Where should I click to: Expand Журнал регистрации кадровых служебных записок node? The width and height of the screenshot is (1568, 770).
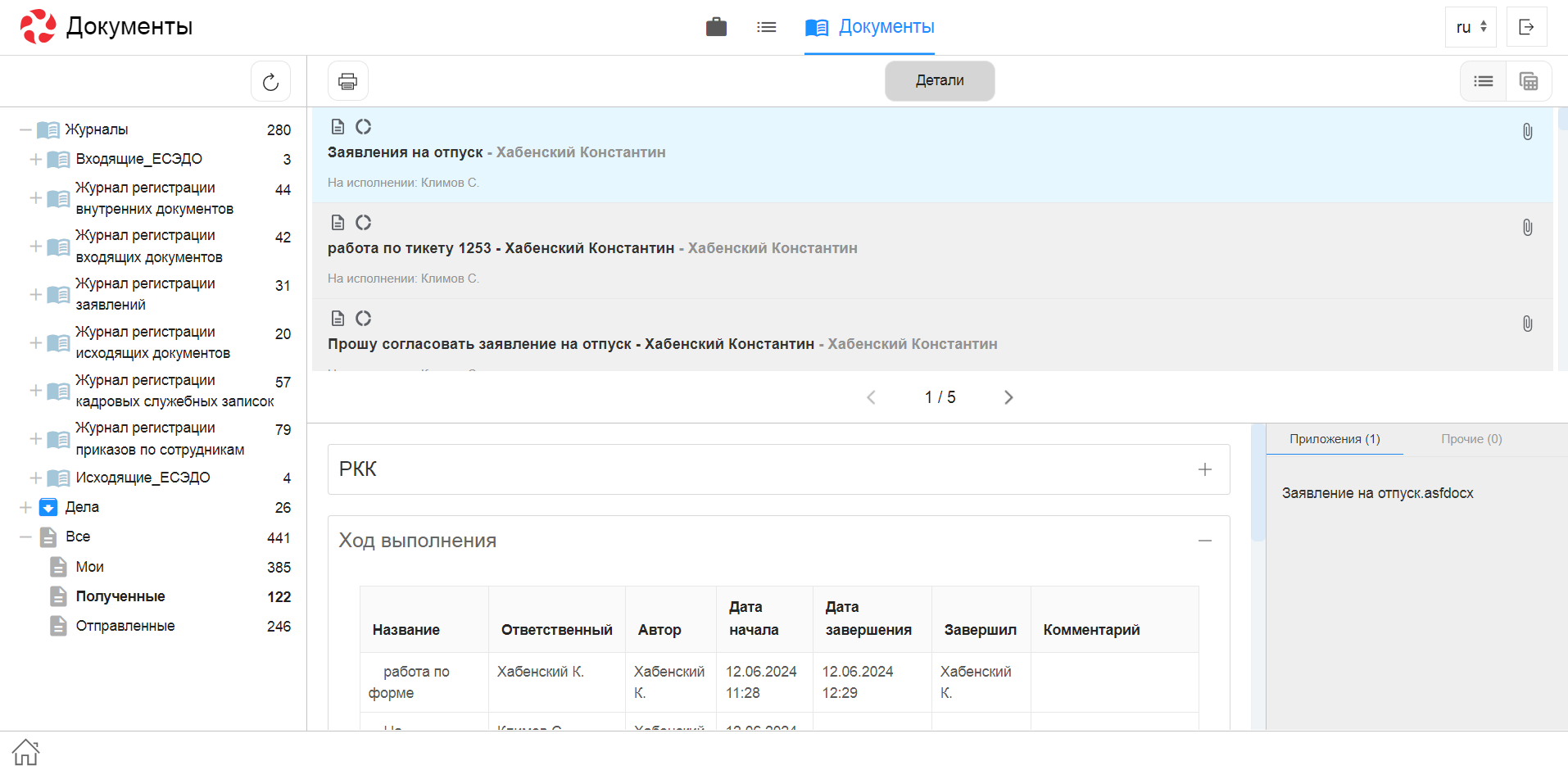point(35,391)
